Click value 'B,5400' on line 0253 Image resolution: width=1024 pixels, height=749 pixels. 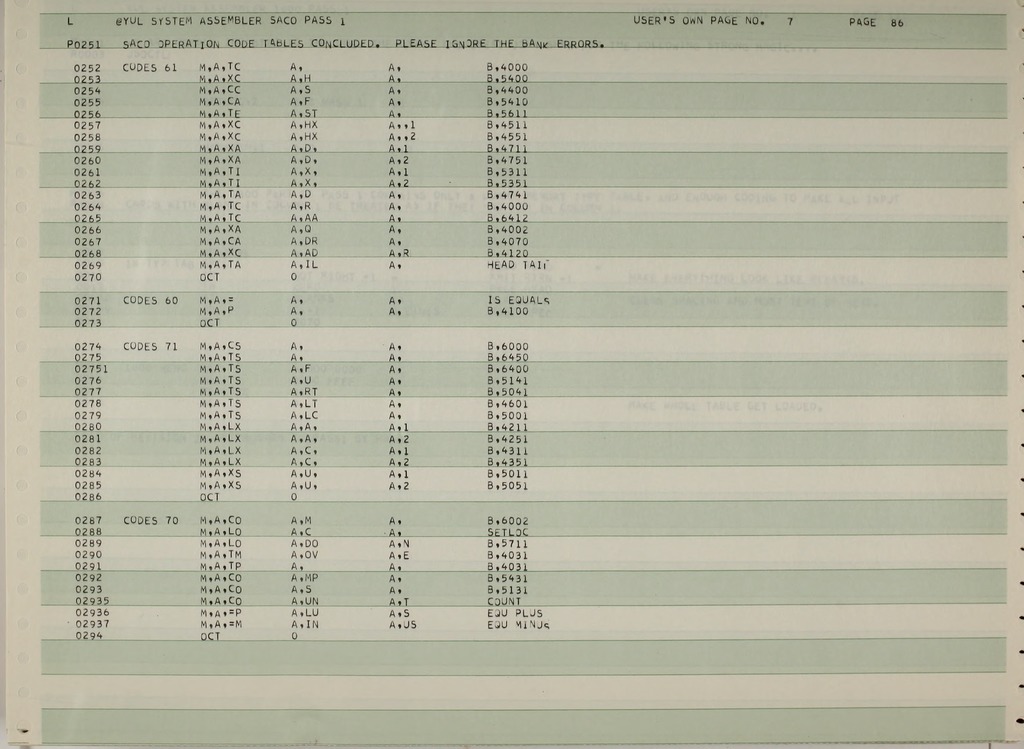[x=507, y=79]
